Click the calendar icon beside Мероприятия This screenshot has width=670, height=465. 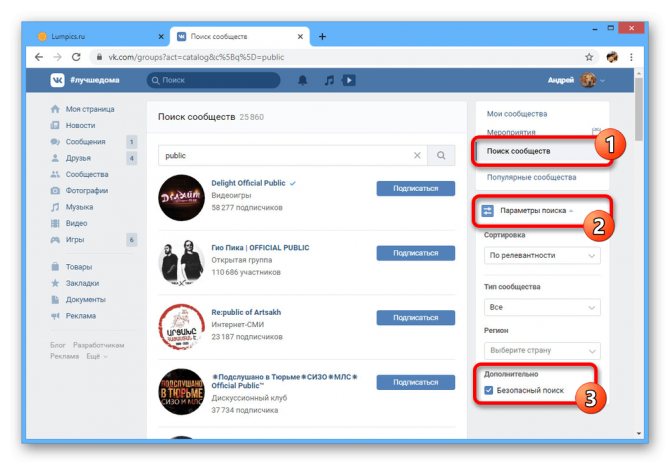[596, 131]
